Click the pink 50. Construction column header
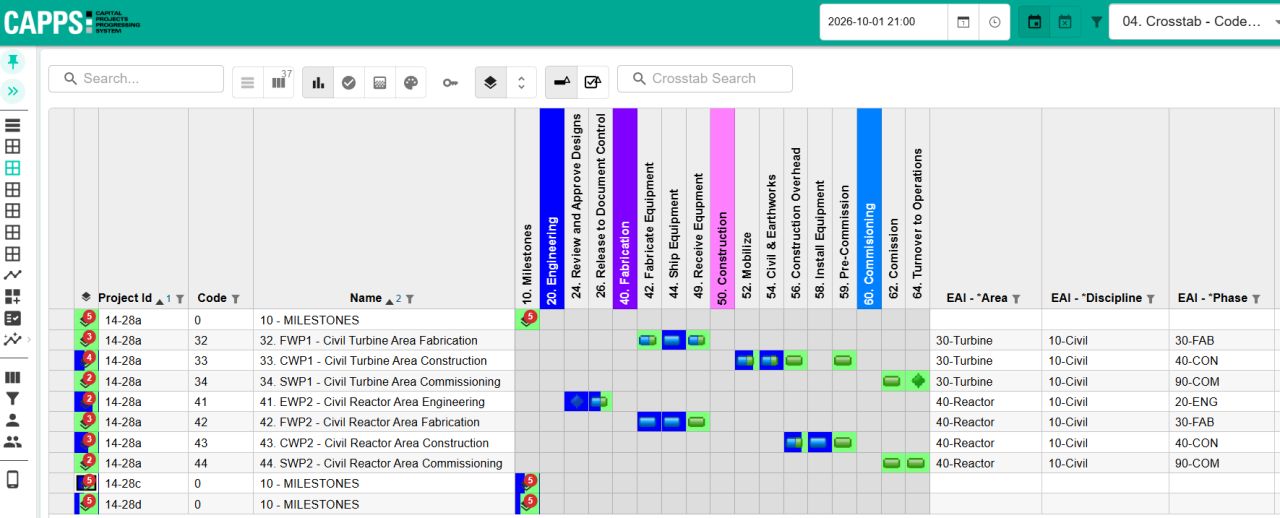Image resolution: width=1280 pixels, height=518 pixels. point(723,208)
